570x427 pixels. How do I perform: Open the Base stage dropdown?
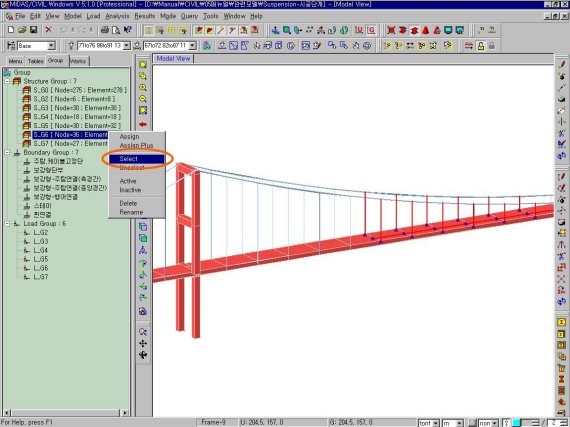click(x=51, y=46)
